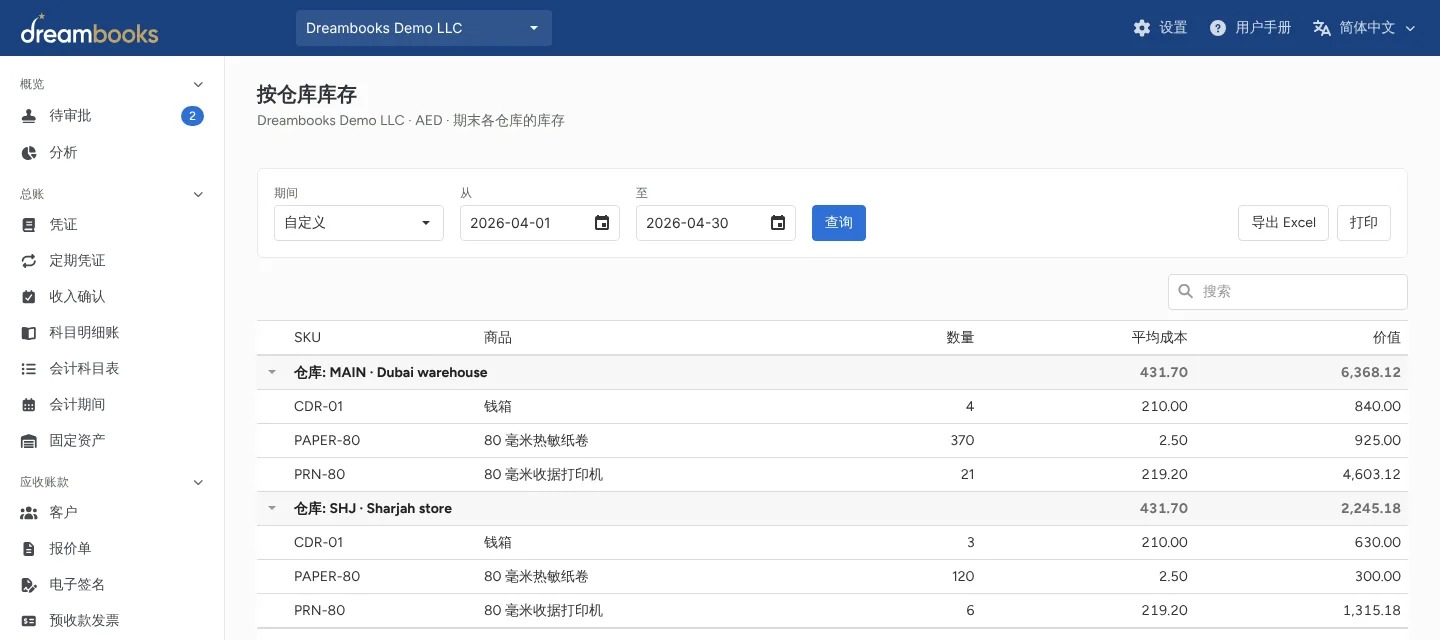The width and height of the screenshot is (1440, 640).
Task: Open the 至 date calendar picker
Action: point(778,223)
